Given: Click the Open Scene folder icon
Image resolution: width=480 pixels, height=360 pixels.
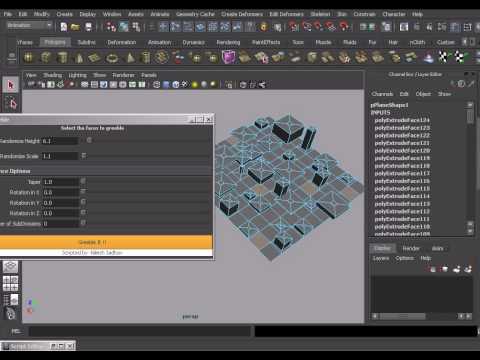Looking at the screenshot, I should point(76,27).
